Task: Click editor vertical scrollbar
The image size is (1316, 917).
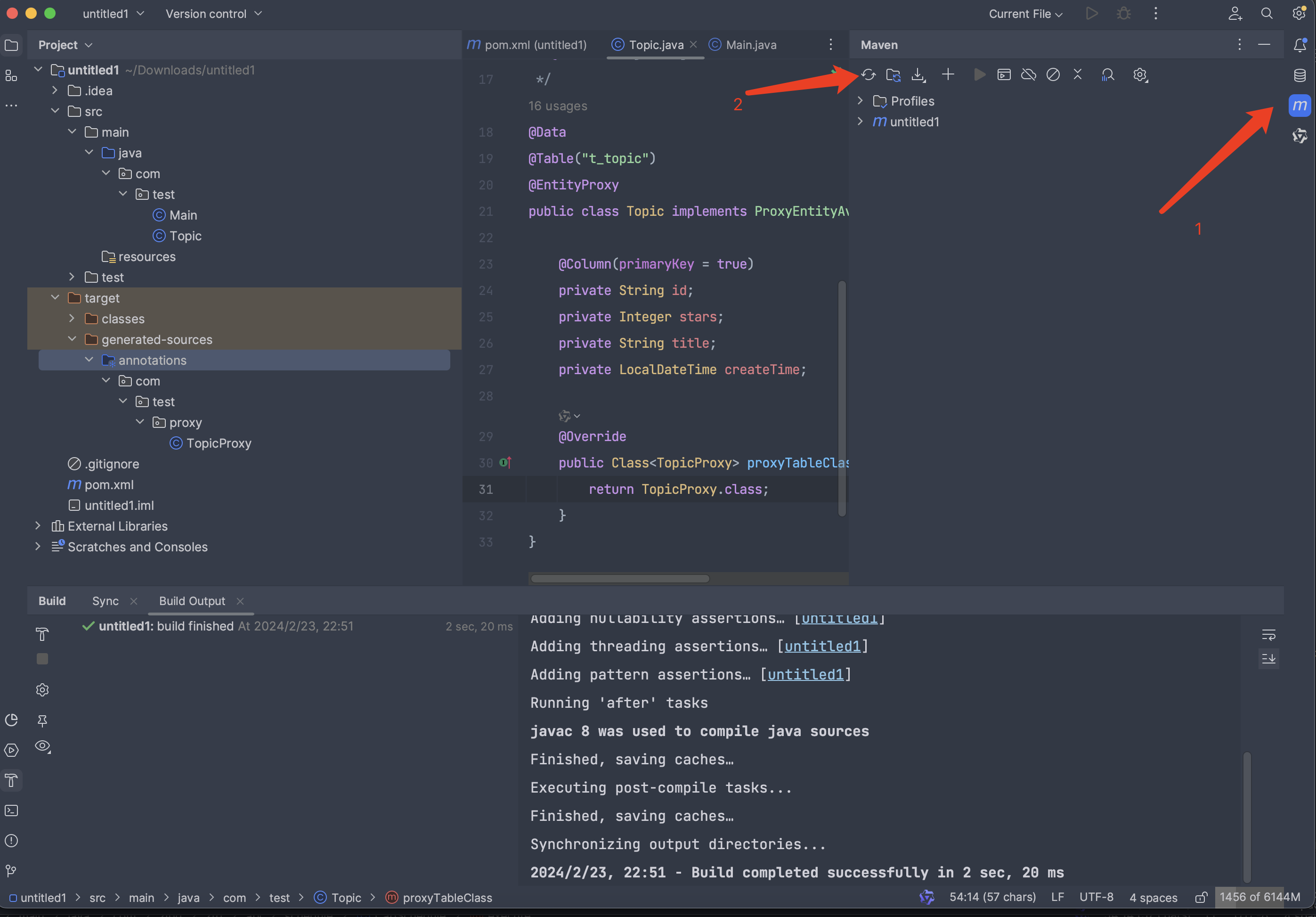Action: 841,399
